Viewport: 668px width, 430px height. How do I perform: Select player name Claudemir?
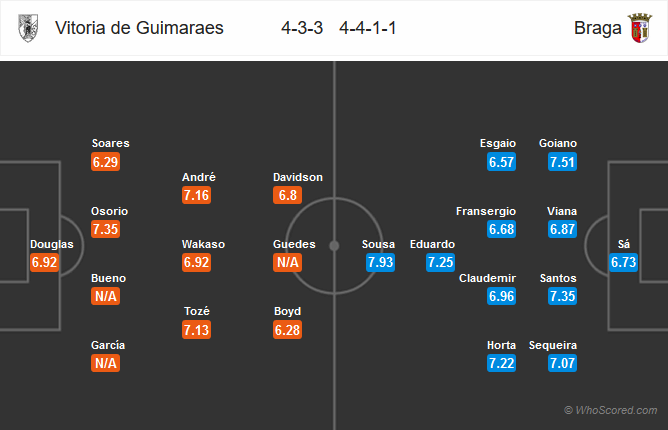point(487,278)
